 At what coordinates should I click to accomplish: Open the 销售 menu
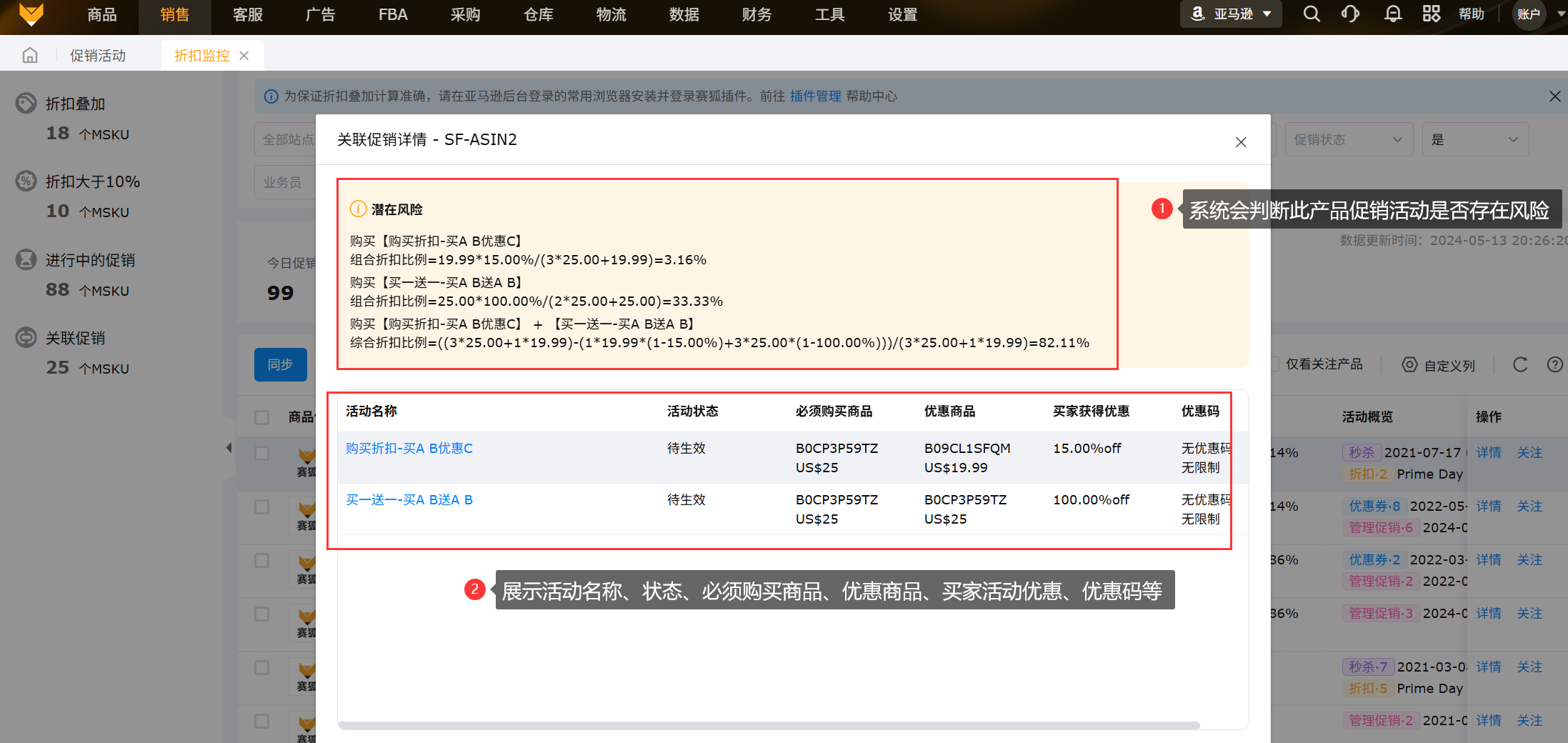coord(175,14)
